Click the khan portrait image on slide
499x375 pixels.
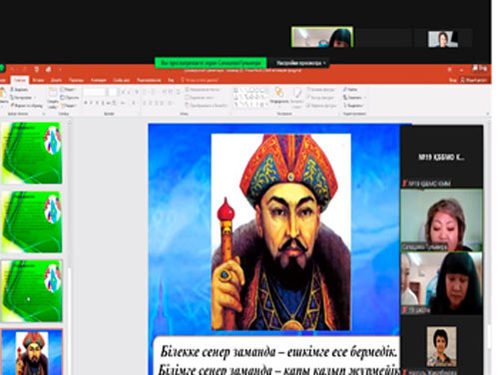281,232
